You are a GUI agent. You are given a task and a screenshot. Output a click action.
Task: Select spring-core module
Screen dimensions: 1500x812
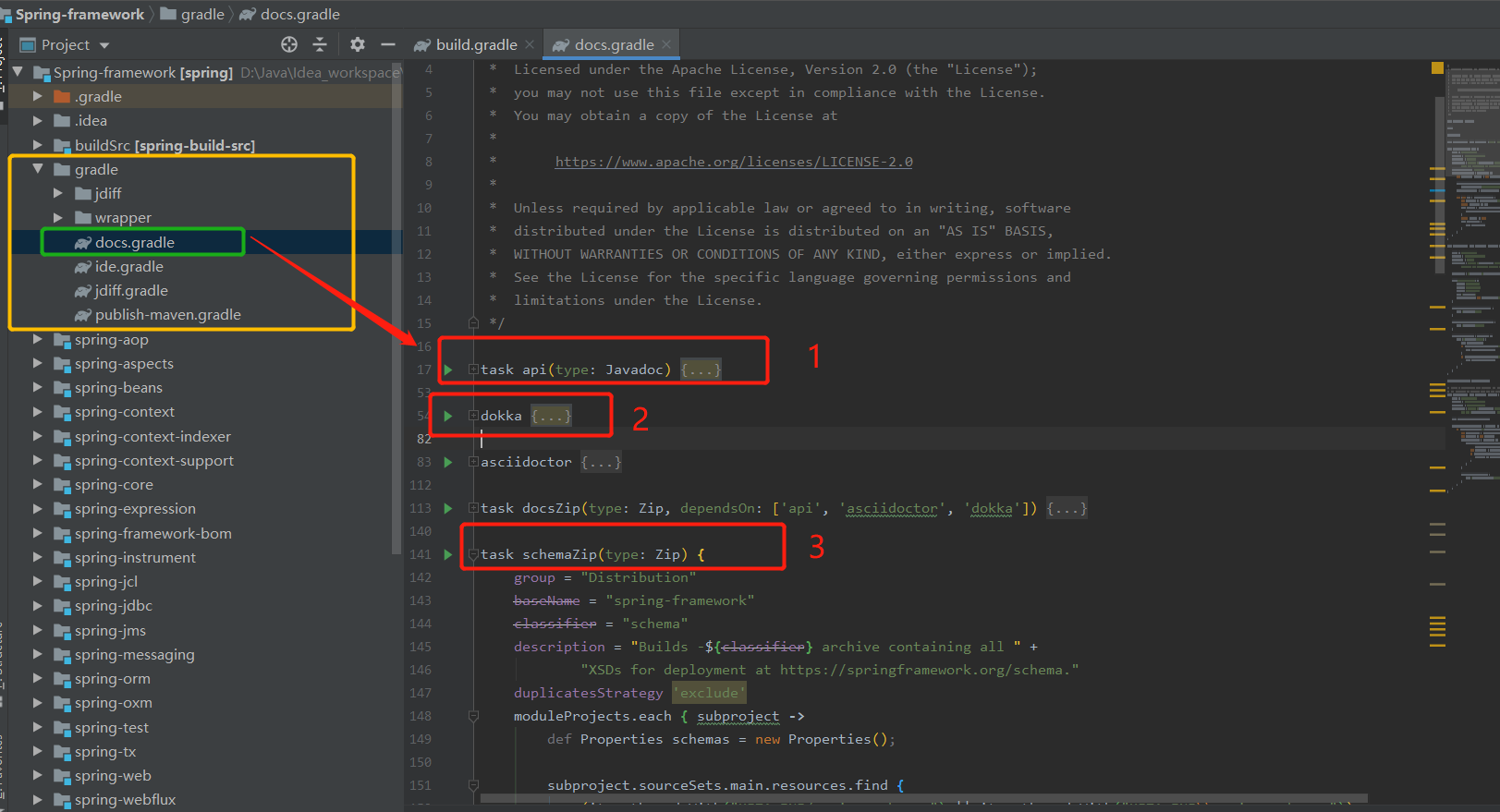(x=114, y=484)
